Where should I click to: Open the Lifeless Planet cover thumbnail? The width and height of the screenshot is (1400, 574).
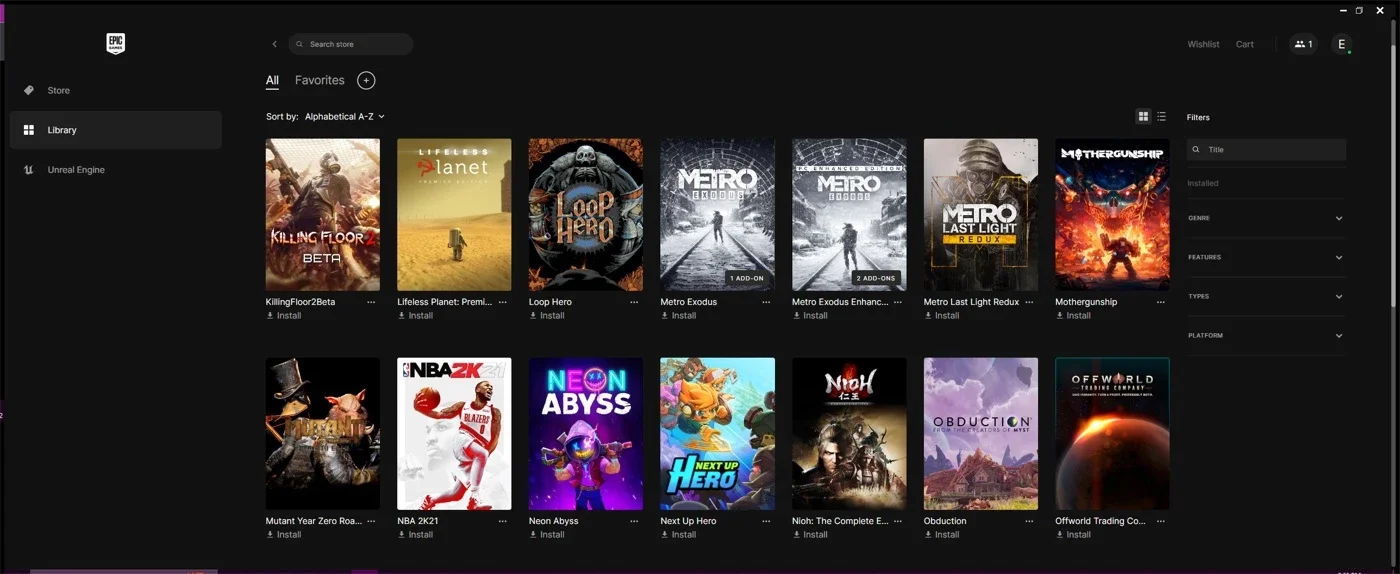[x=454, y=215]
